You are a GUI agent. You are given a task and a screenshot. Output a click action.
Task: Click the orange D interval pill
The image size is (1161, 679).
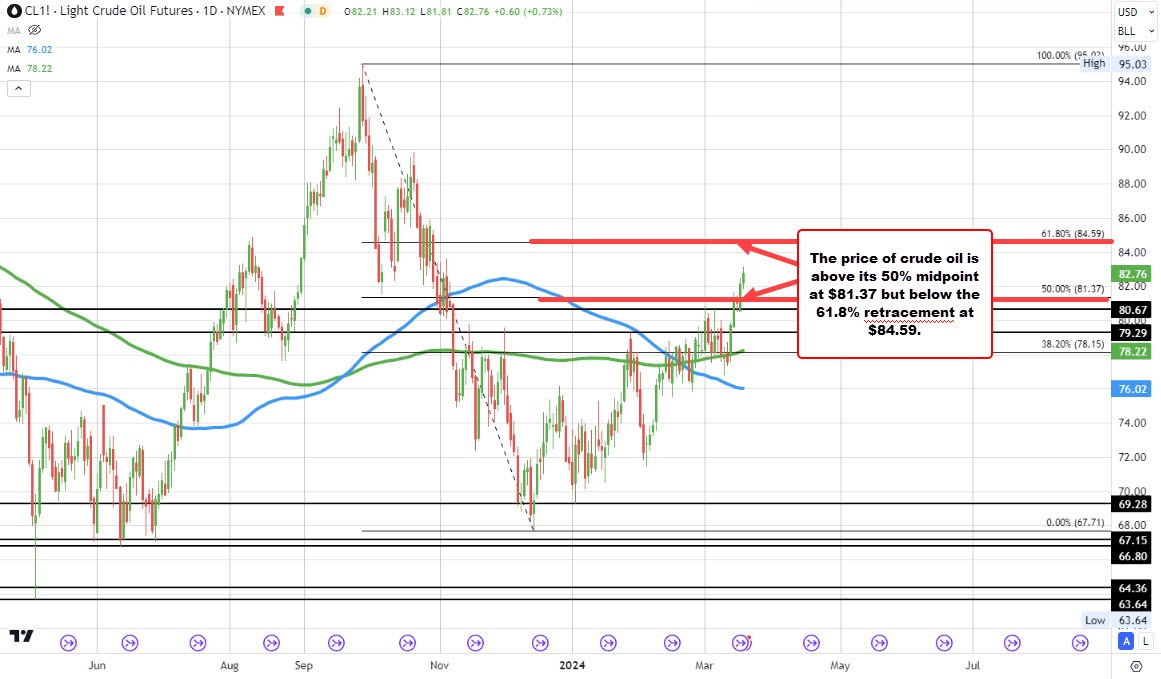coord(321,11)
